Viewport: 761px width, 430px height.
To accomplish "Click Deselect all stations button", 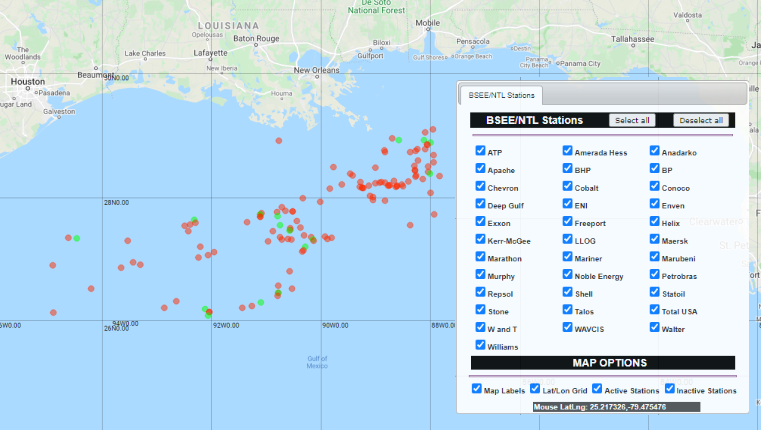I will click(x=701, y=120).
